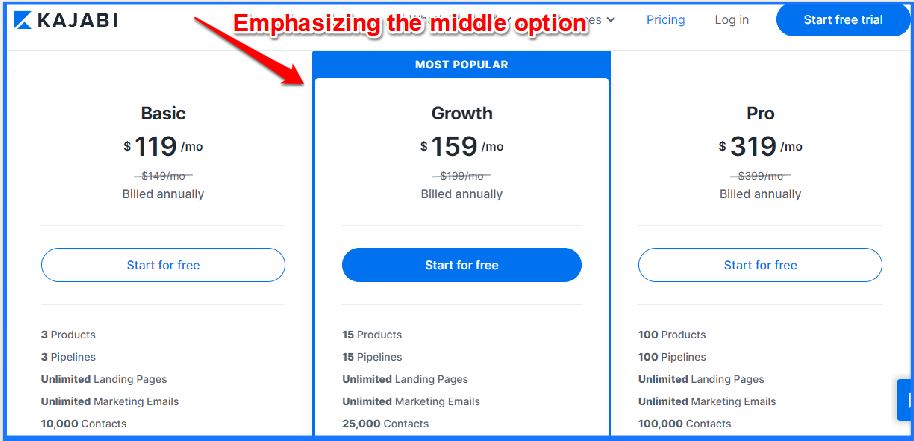Click Start for free under Basic plan
This screenshot has height=441, width=914.
pos(163,265)
